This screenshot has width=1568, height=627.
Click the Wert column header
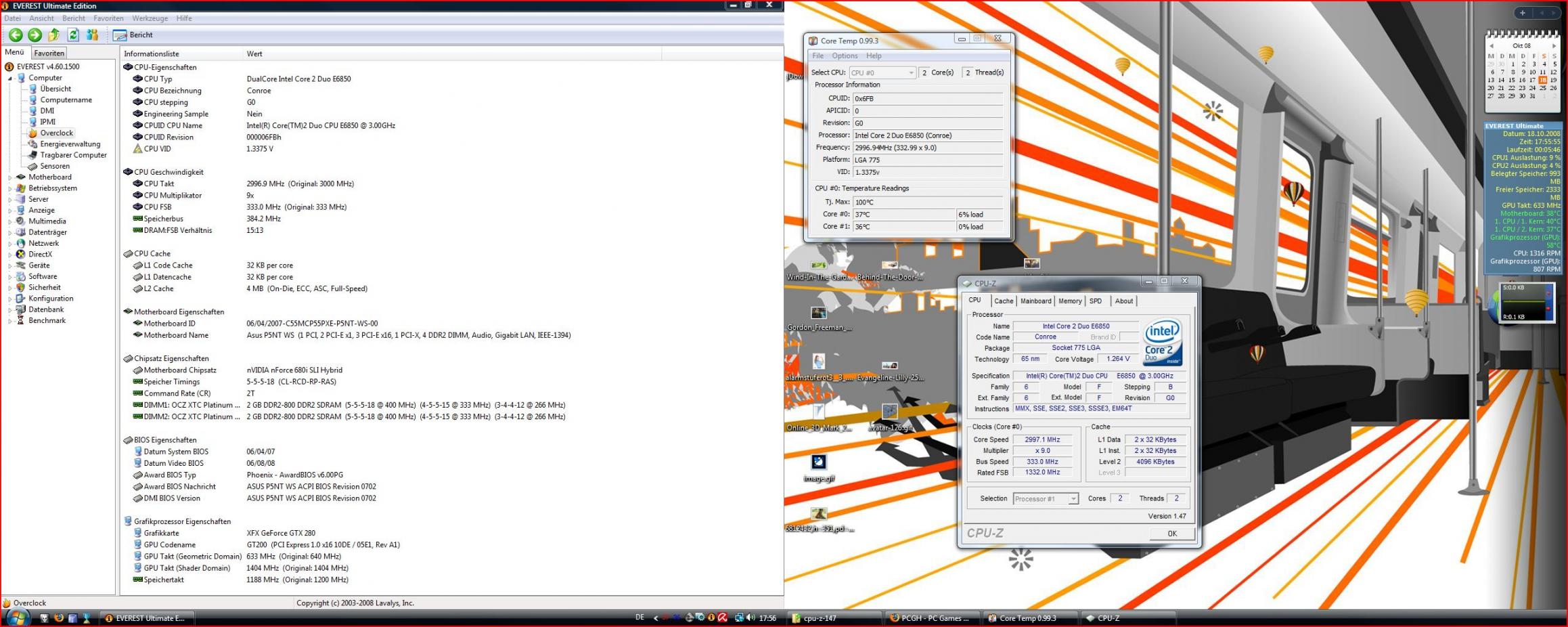click(x=451, y=53)
